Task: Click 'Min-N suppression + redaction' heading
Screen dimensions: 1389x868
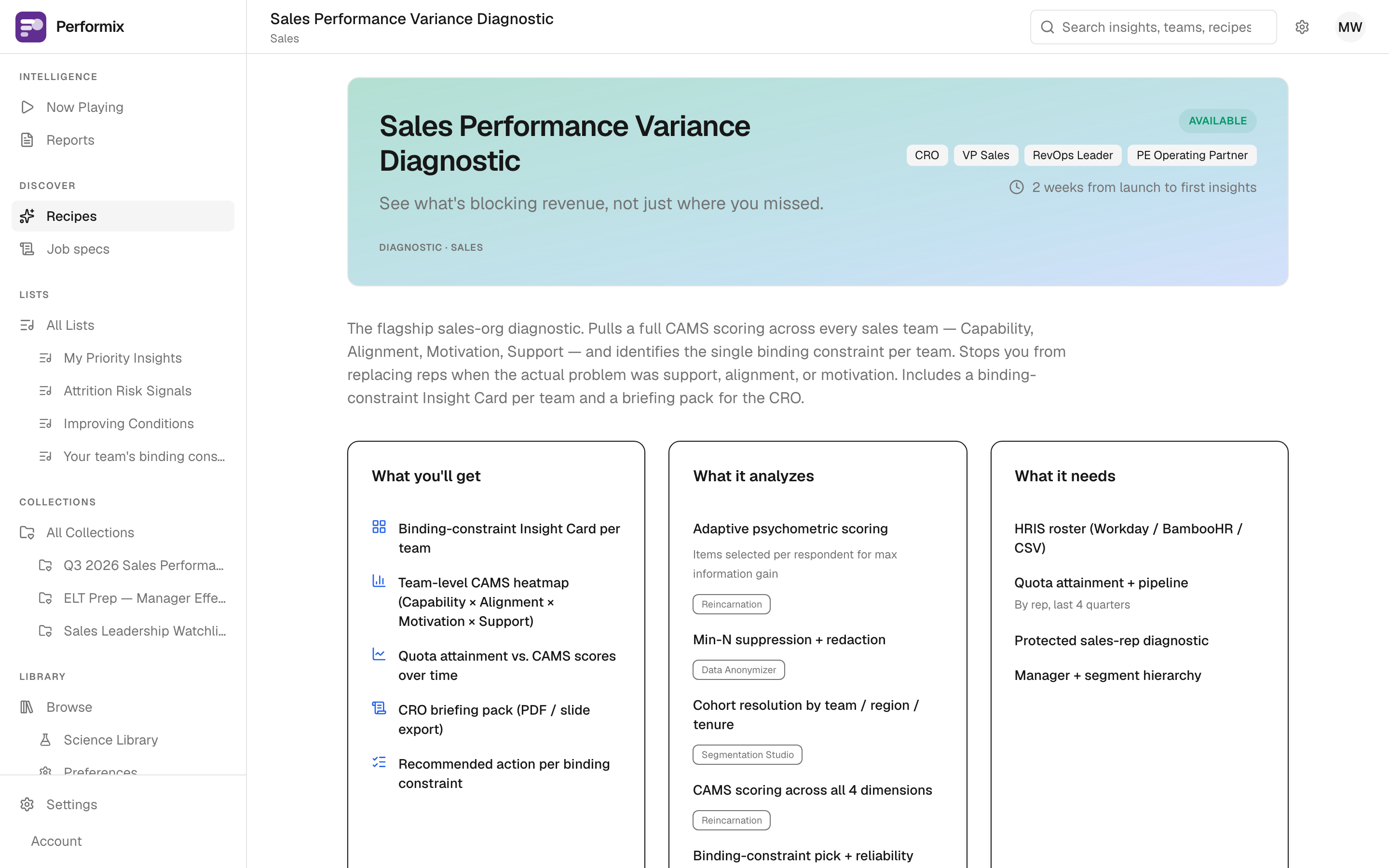Action: (789, 639)
